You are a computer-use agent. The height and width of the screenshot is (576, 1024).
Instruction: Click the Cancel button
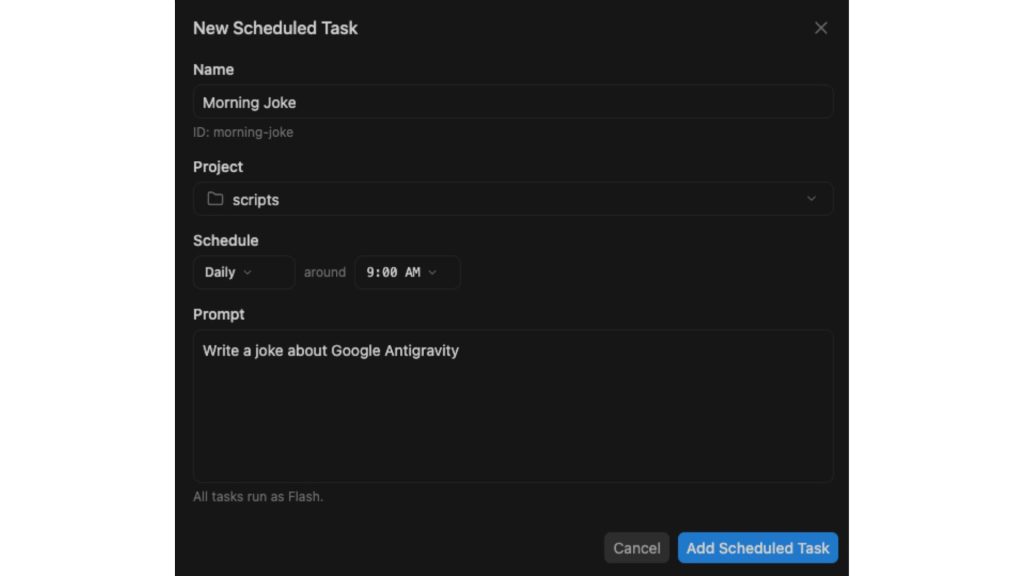636,548
